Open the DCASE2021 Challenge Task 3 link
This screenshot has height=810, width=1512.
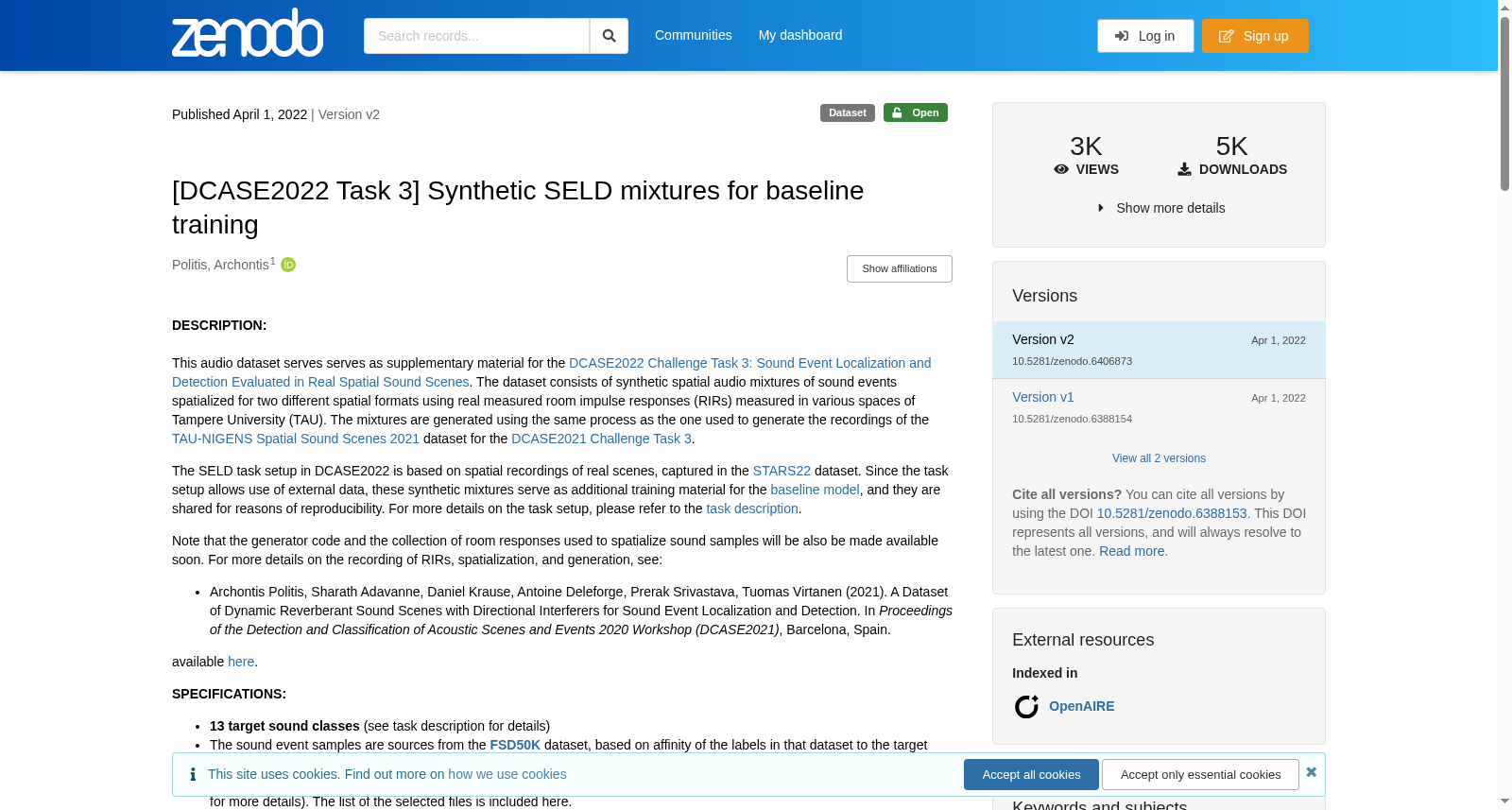coord(601,439)
